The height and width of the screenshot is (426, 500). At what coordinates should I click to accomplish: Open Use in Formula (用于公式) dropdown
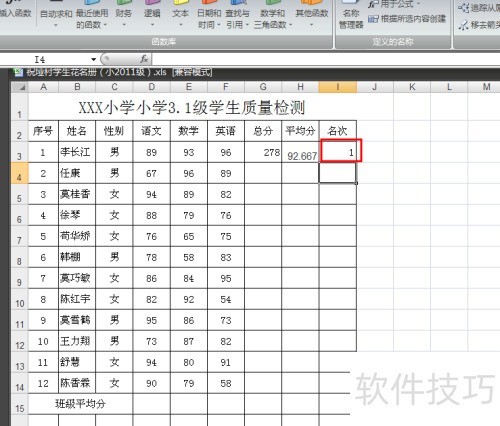[393, 4]
